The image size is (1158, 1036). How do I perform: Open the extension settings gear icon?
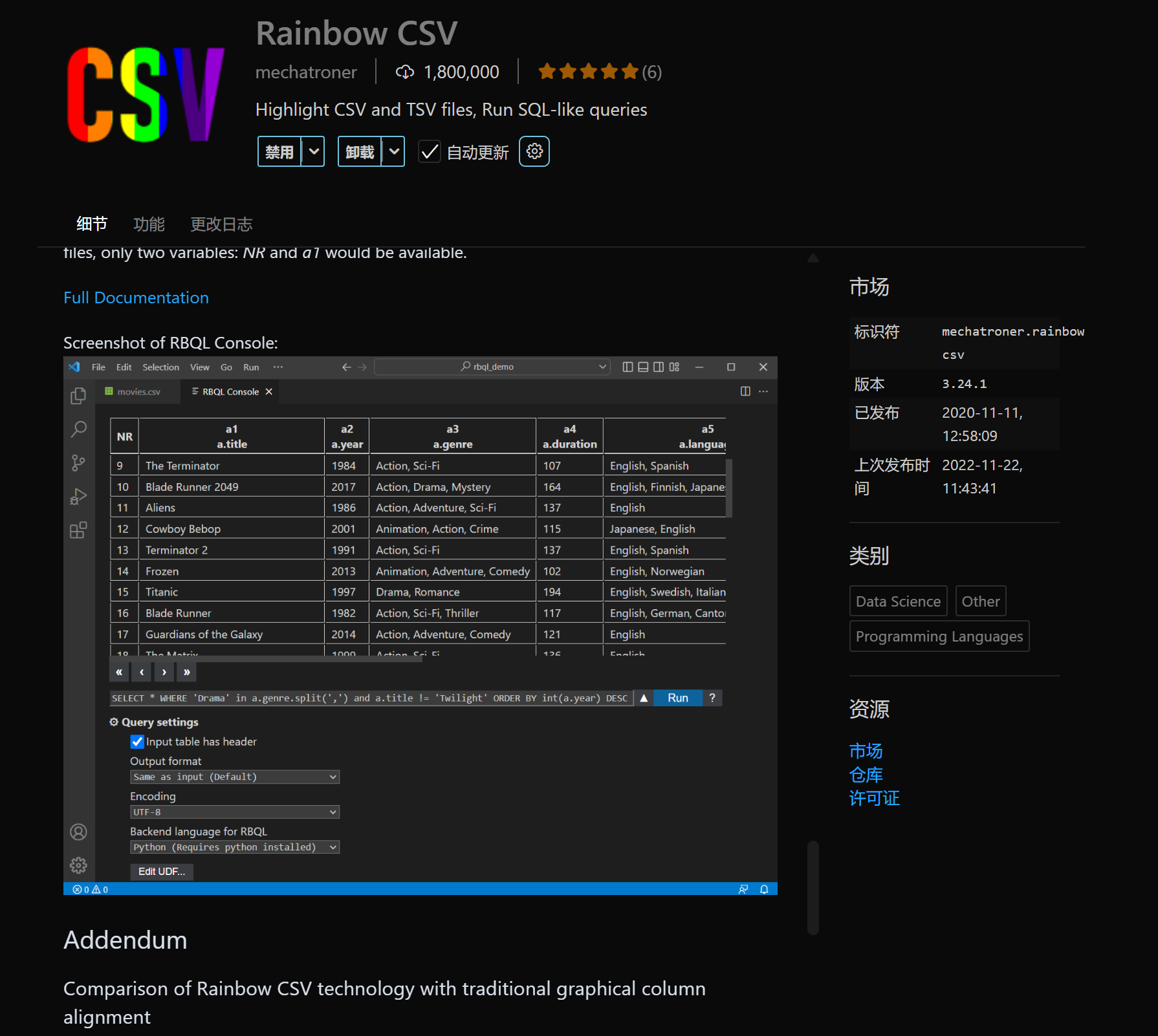pyautogui.click(x=534, y=151)
